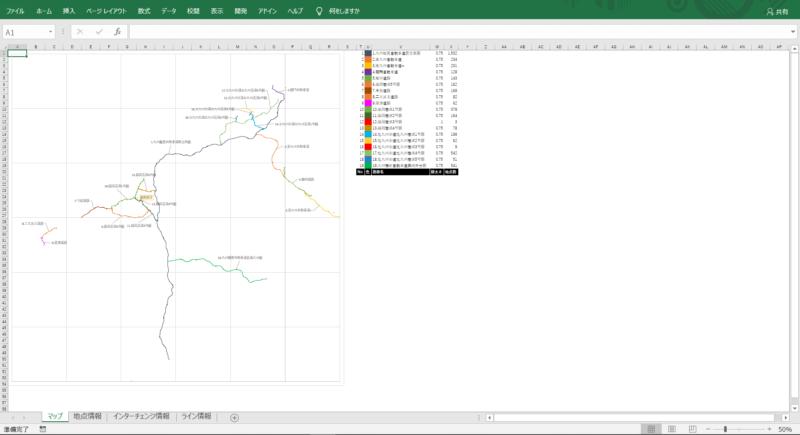800x435 pixels.
Task: Open the 表示 ribbon tab
Action: pos(217,11)
